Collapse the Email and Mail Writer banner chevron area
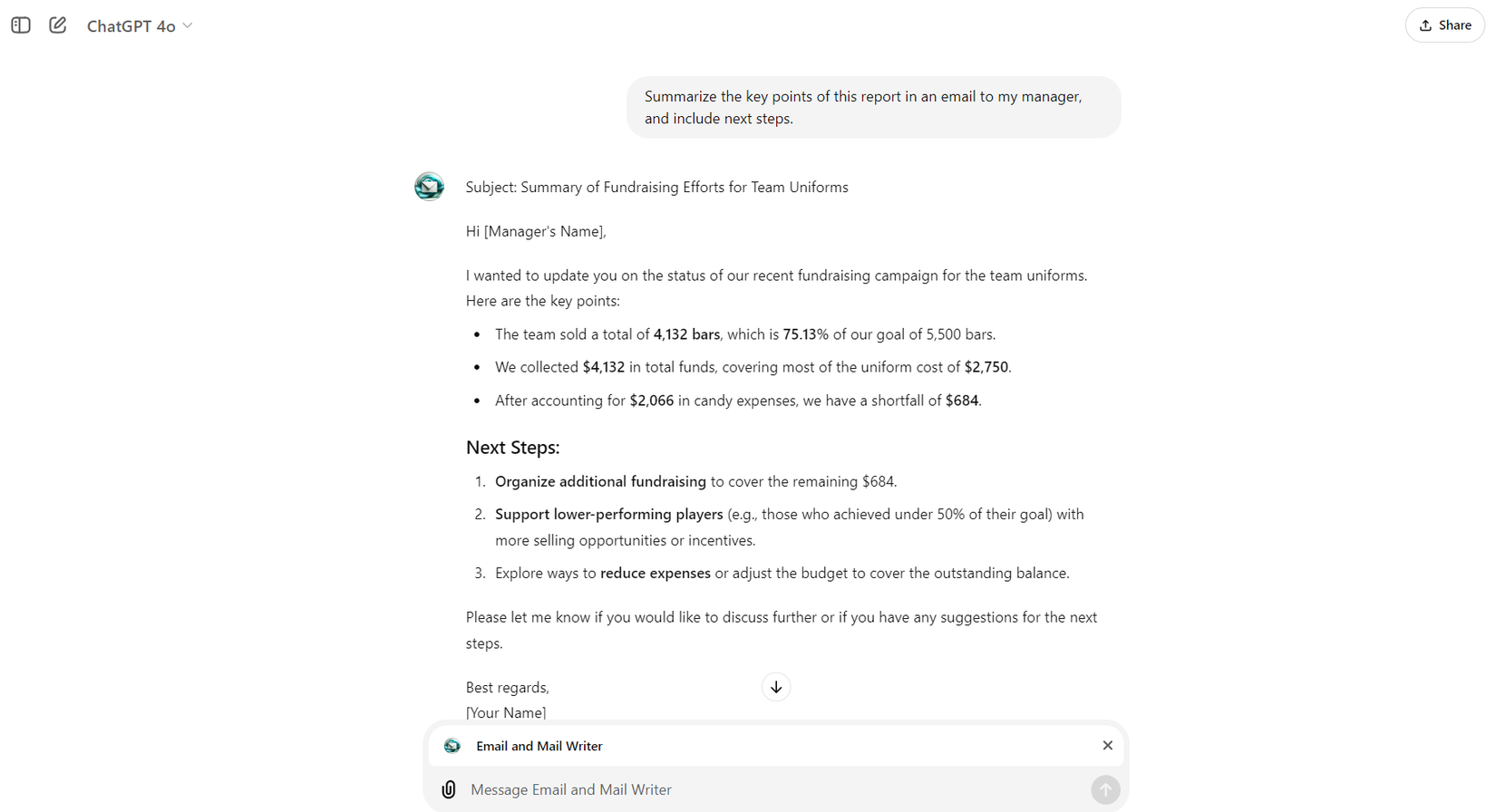The width and height of the screenshot is (1496, 812). coord(1107,745)
